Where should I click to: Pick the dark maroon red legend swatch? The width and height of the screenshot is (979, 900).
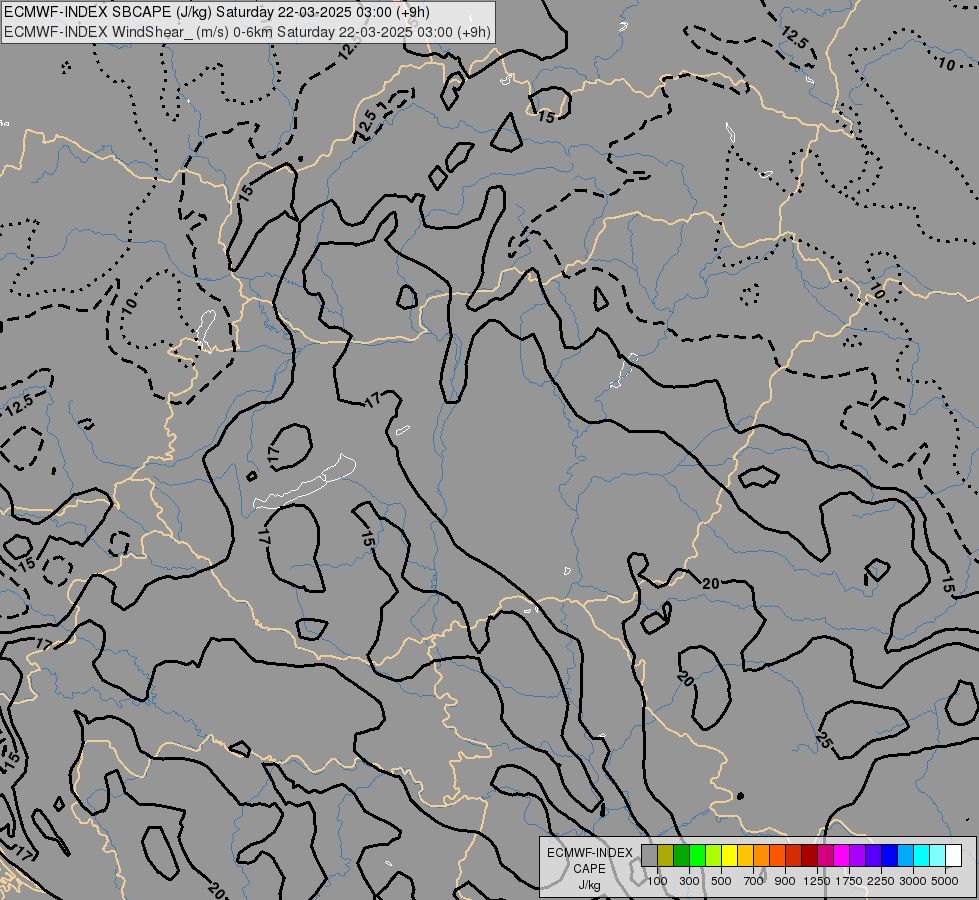click(x=809, y=855)
